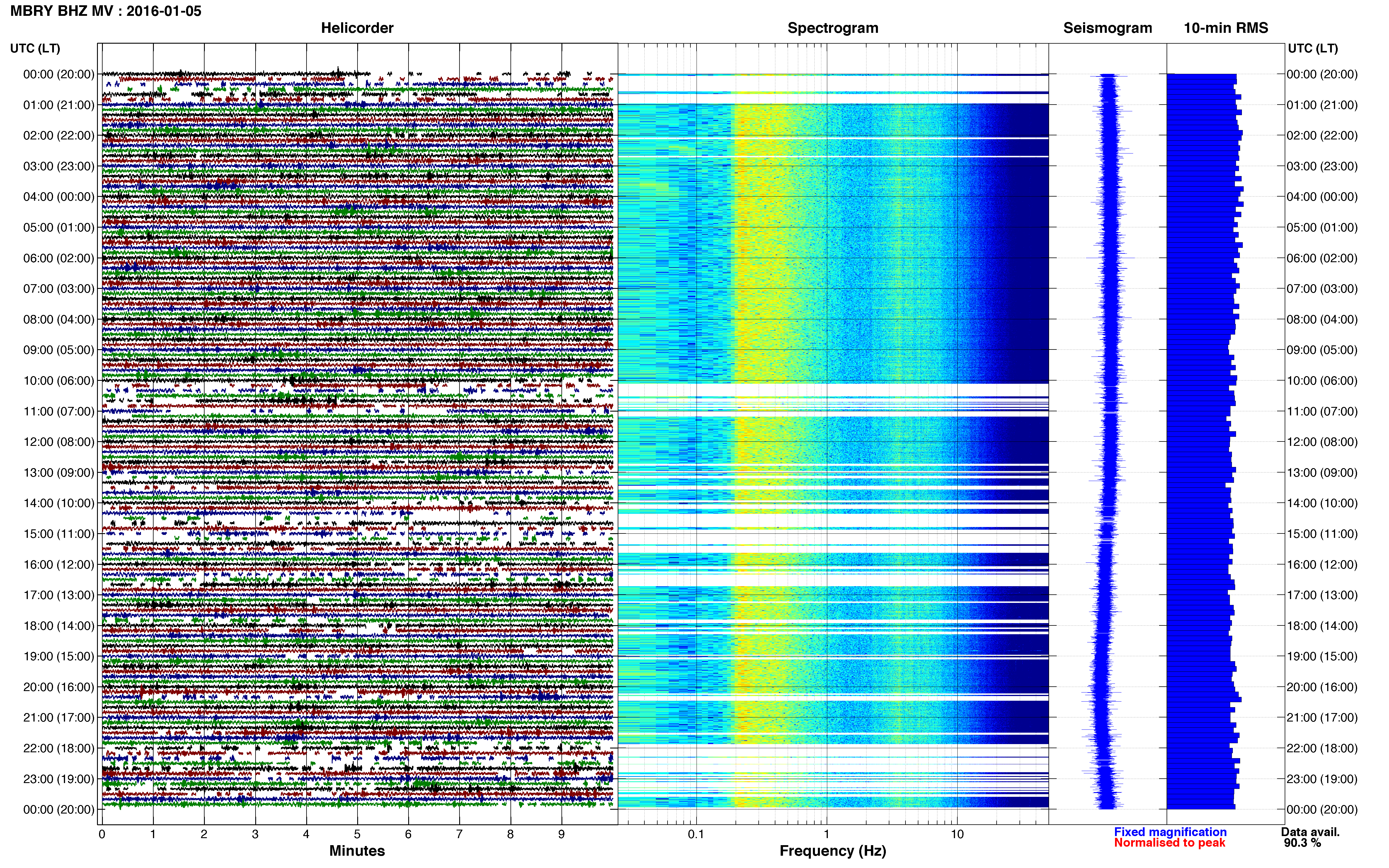The width and height of the screenshot is (1389, 868).
Task: Click left axis label '16:00 (12:00)'
Action: (59, 564)
